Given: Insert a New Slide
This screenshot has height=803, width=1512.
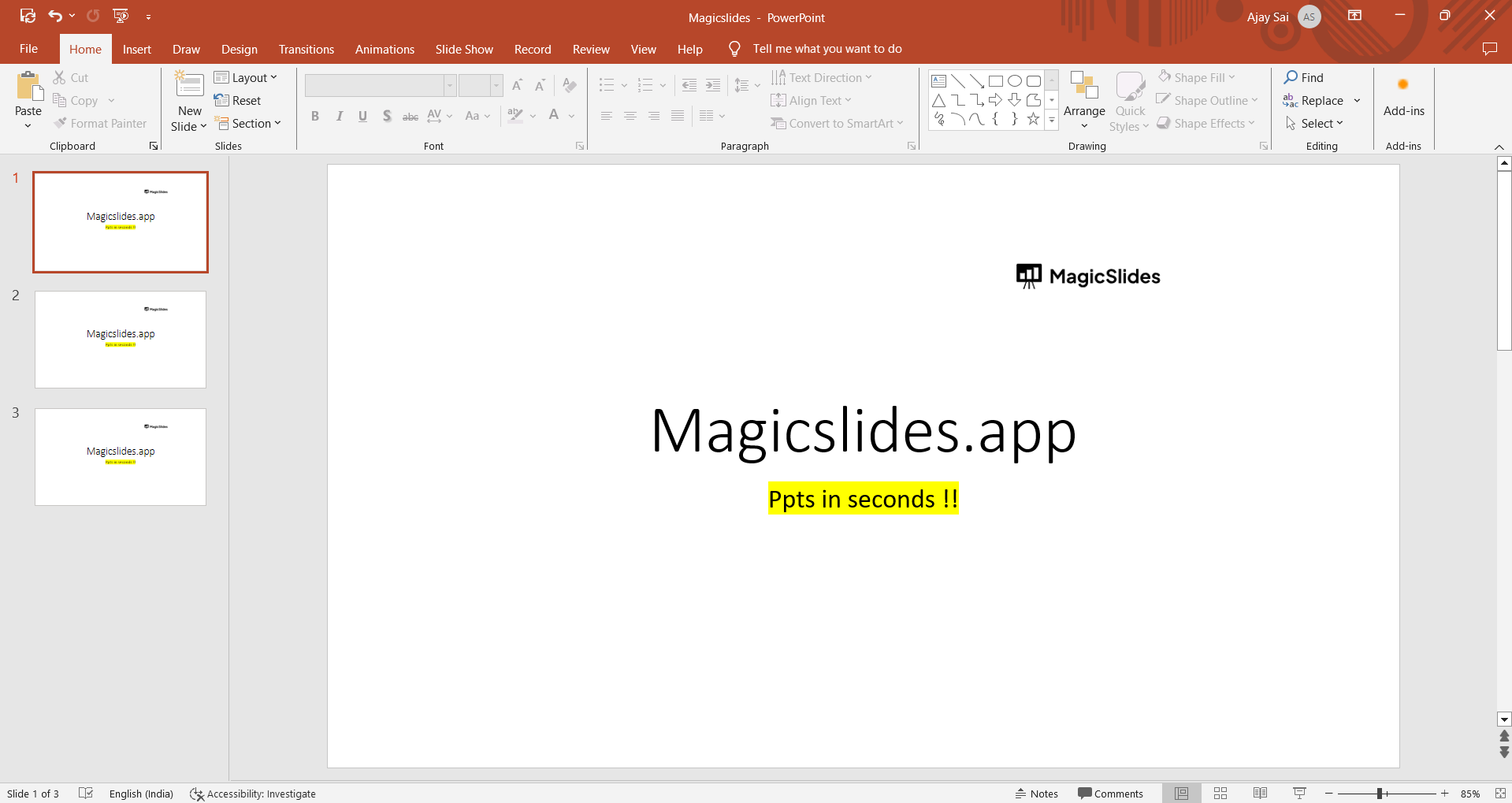Looking at the screenshot, I should pyautogui.click(x=189, y=85).
